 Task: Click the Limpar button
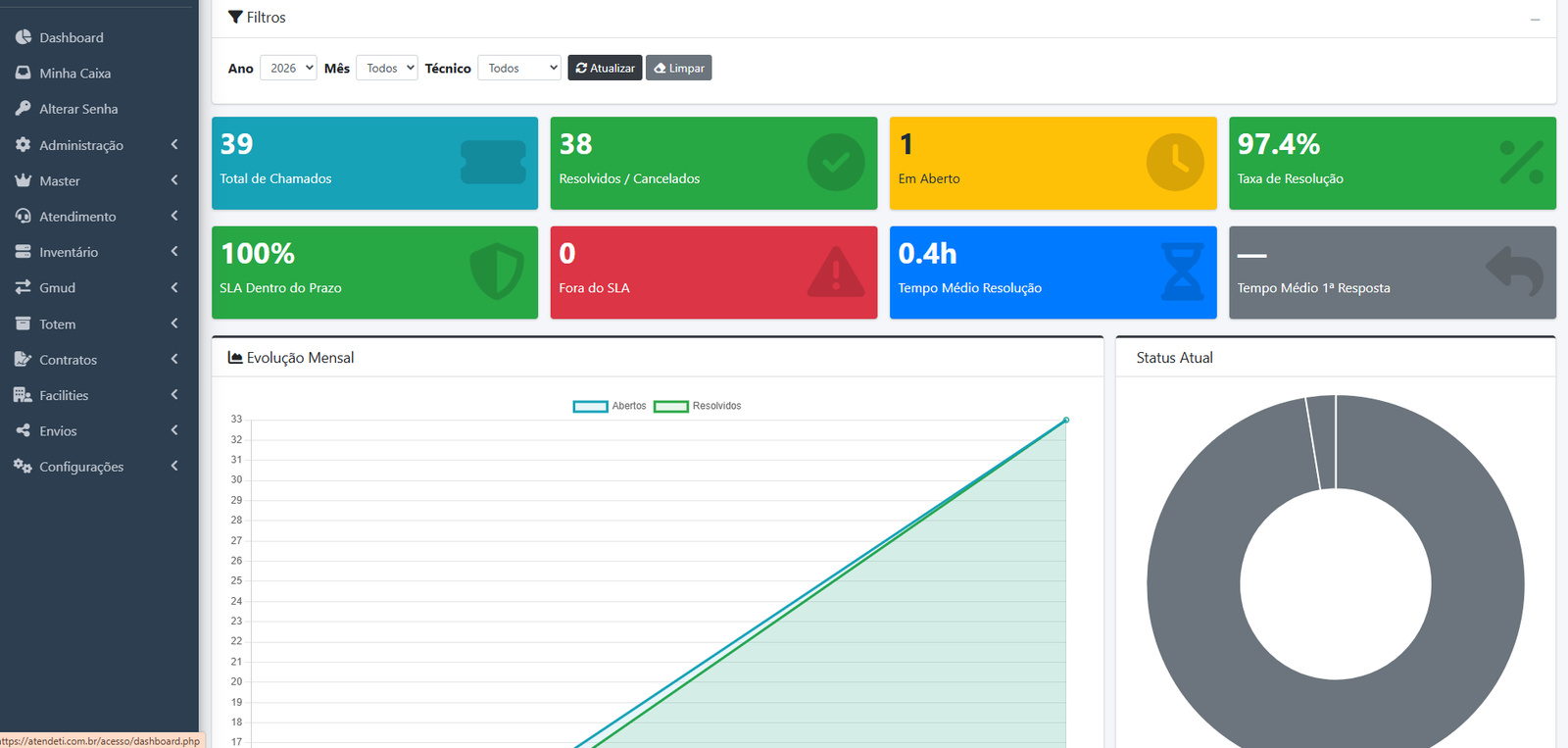(679, 68)
